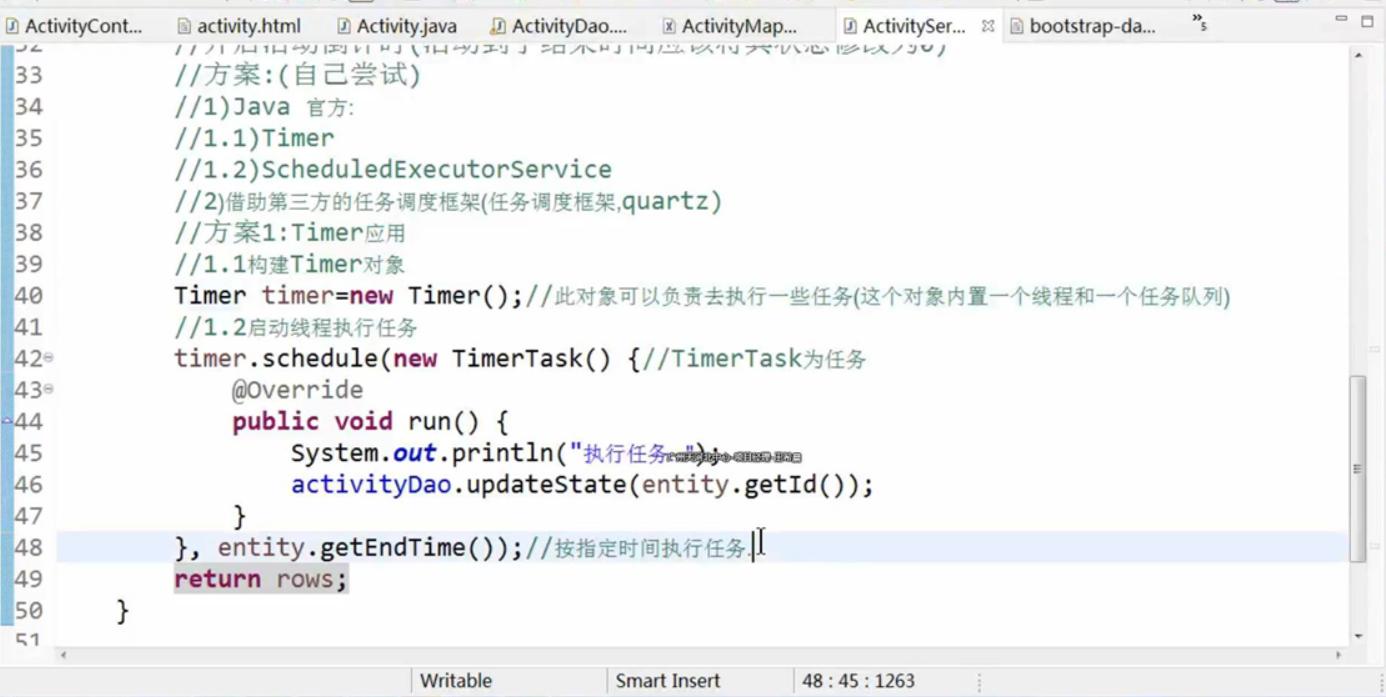Click the file icon on ActivityDao... tab
Viewport: 1386px width, 697px height.
(x=498, y=27)
